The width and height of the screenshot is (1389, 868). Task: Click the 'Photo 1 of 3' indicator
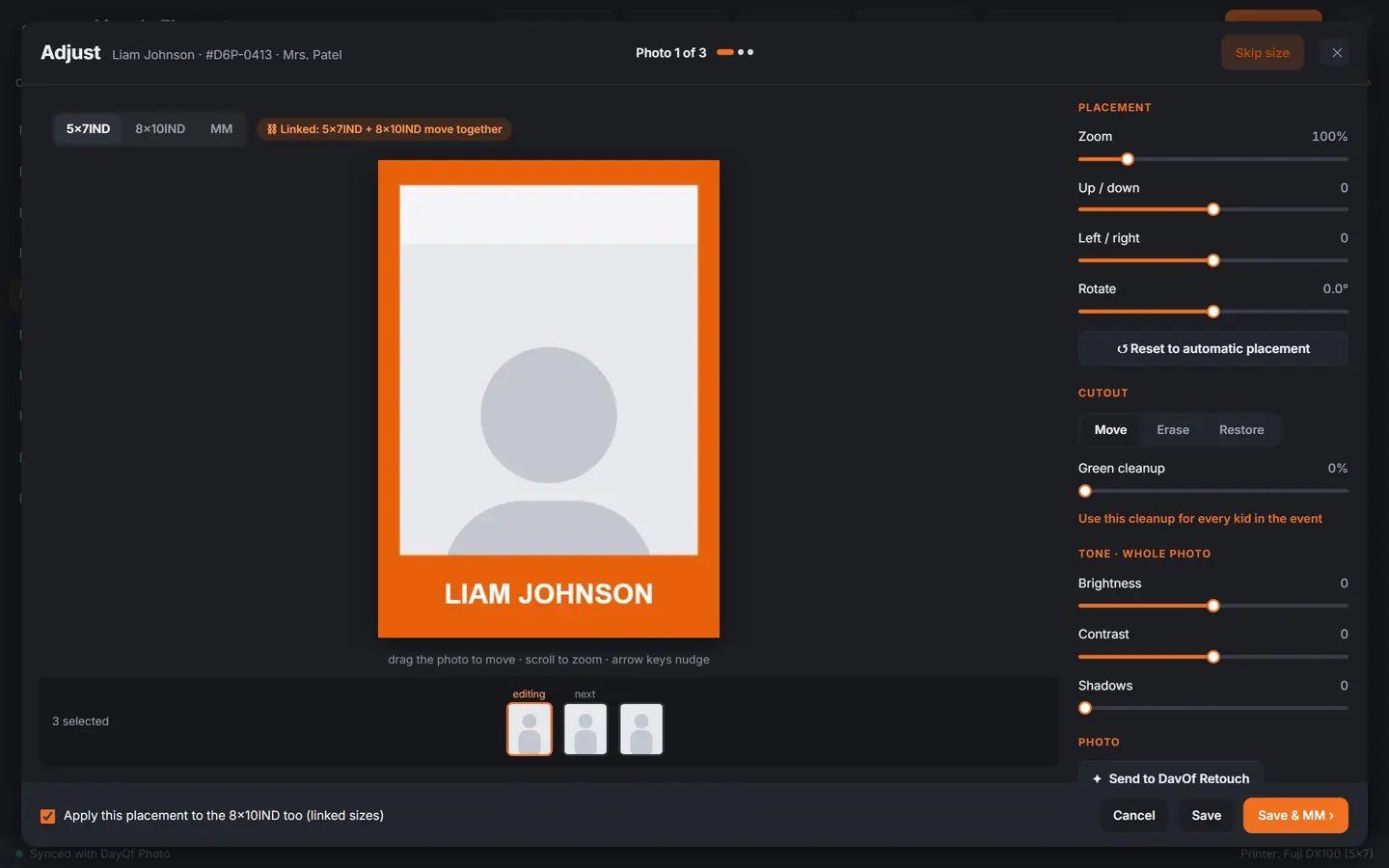[x=670, y=53]
